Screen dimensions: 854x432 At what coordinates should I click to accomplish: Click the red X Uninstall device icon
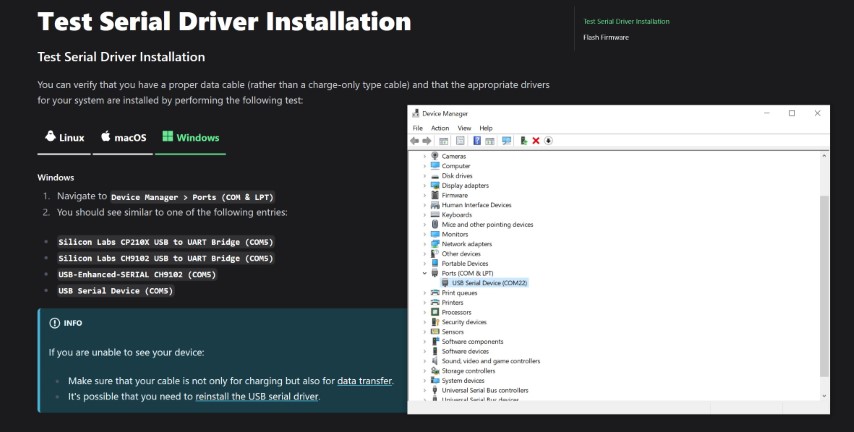point(536,141)
